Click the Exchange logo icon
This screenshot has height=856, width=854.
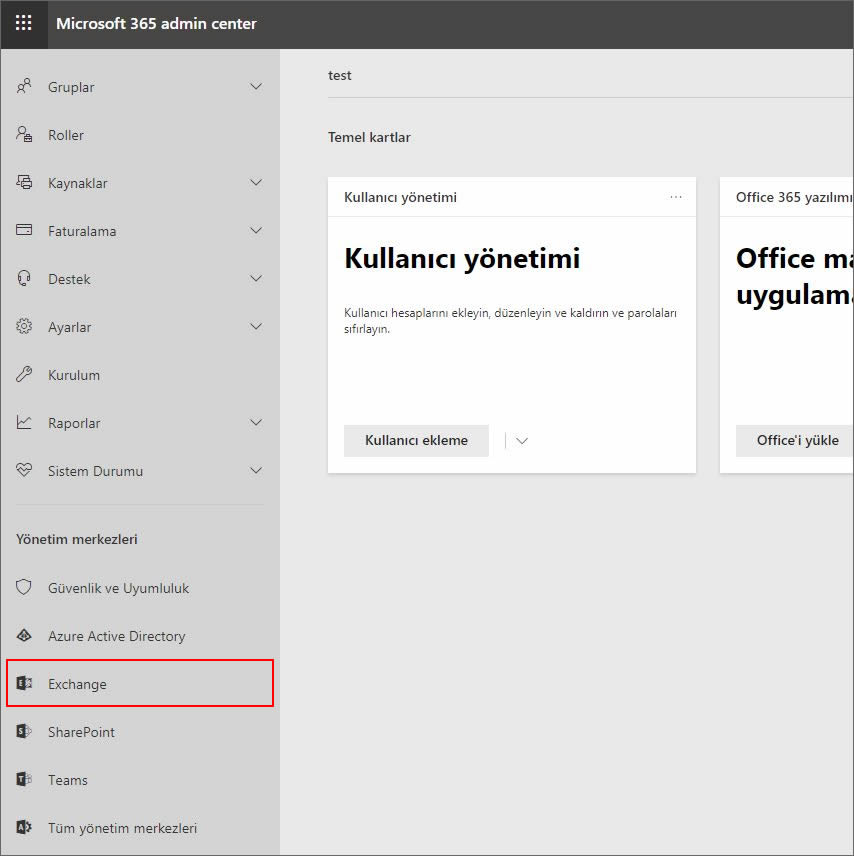tap(24, 683)
